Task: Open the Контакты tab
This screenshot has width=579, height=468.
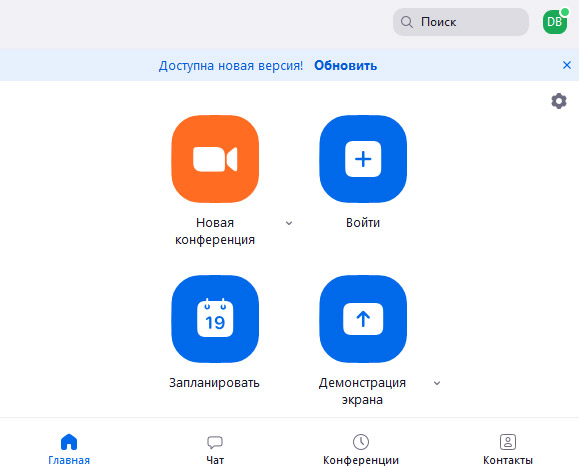Action: click(508, 449)
